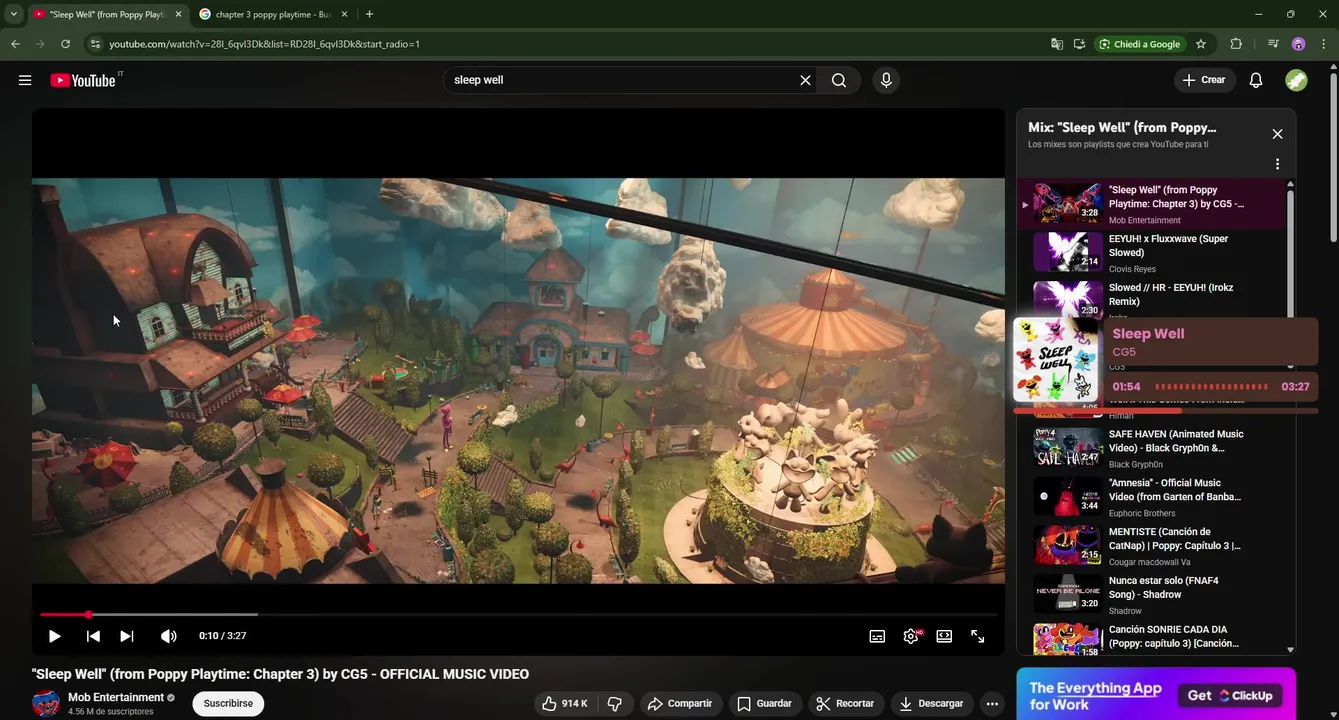This screenshot has width=1339, height=720.
Task: Open player settings gear
Action: point(911,636)
